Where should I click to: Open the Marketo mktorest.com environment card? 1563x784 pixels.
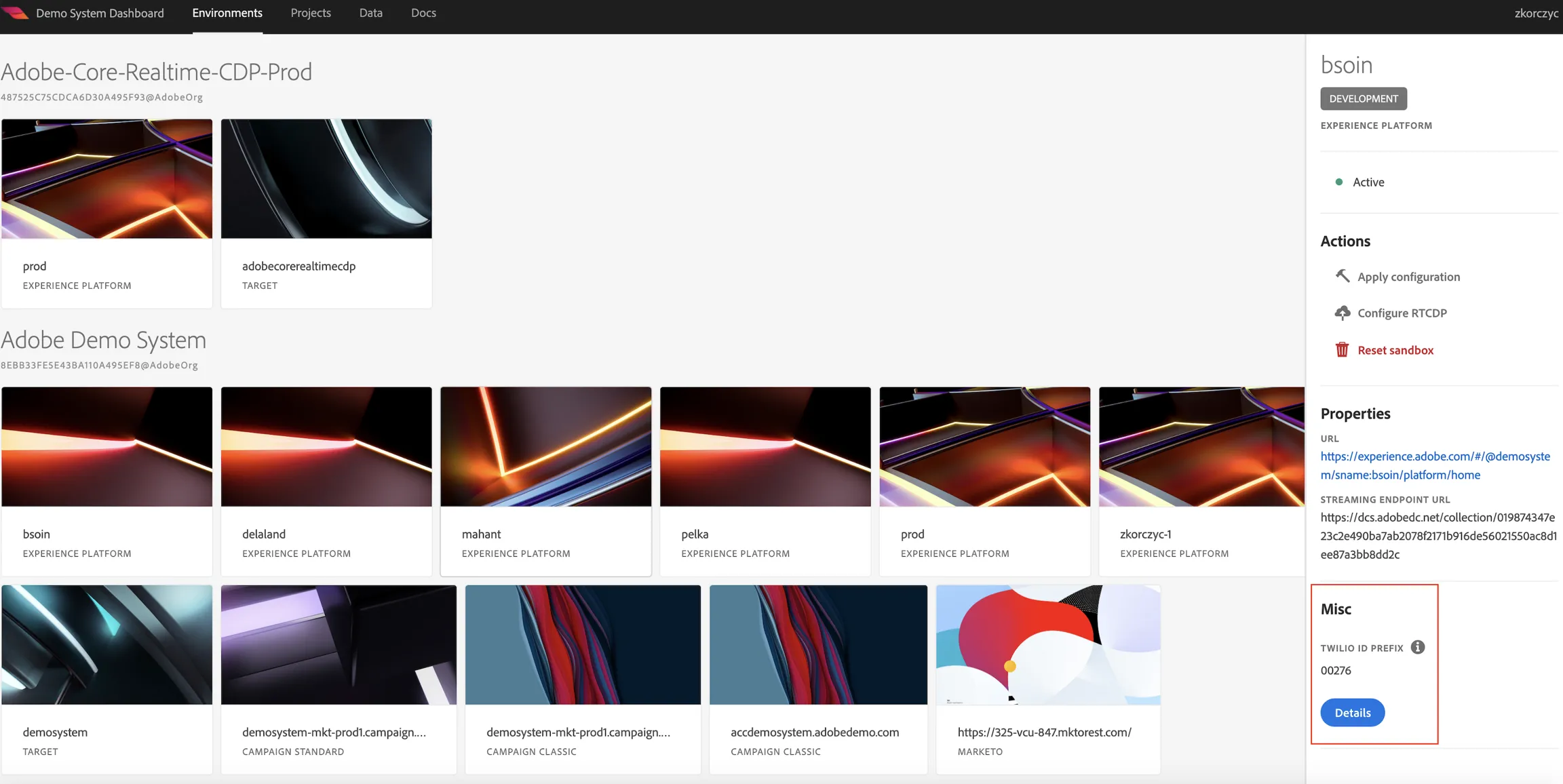1048,679
